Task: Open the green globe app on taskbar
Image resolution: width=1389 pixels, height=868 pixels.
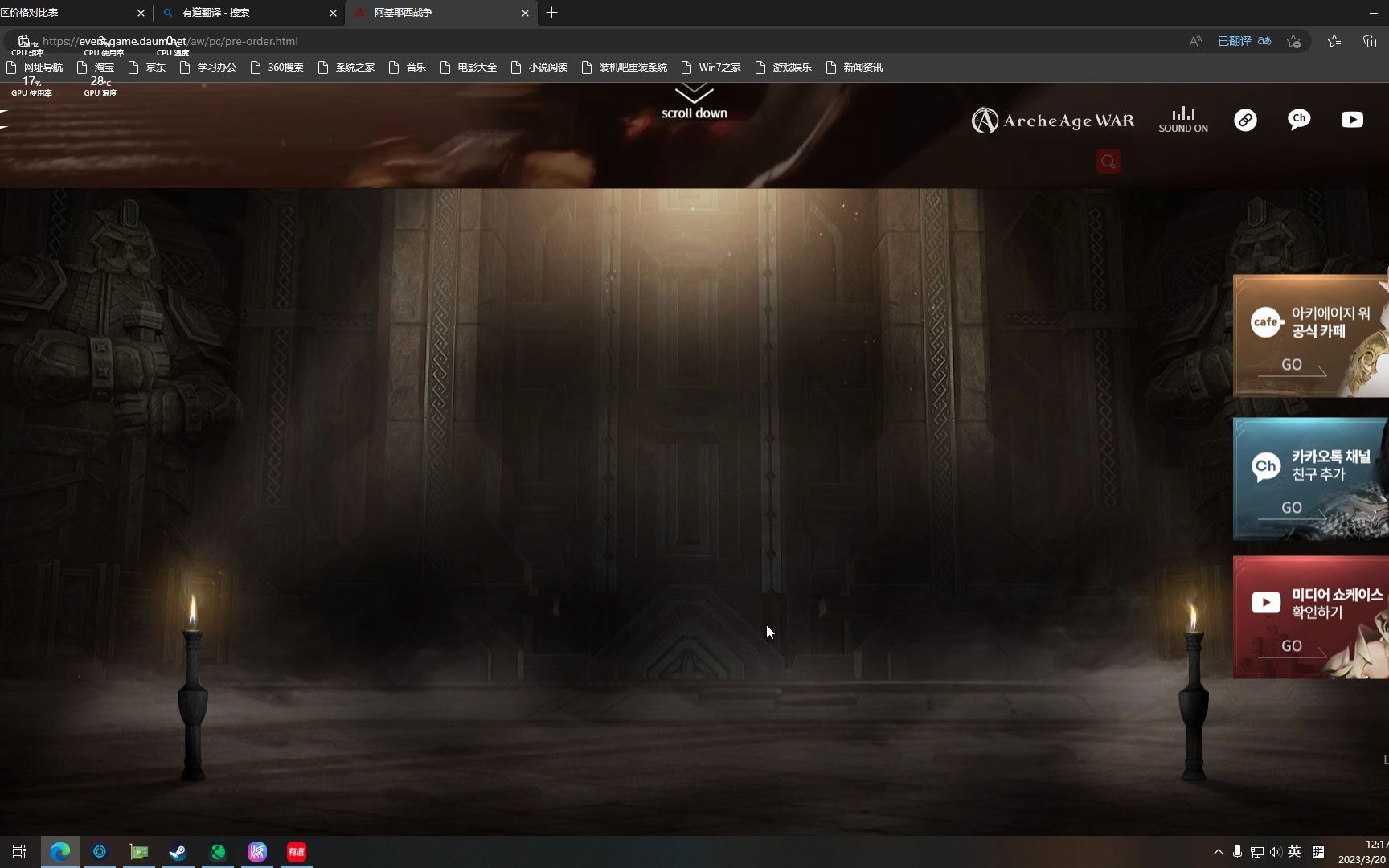Action: [x=218, y=852]
